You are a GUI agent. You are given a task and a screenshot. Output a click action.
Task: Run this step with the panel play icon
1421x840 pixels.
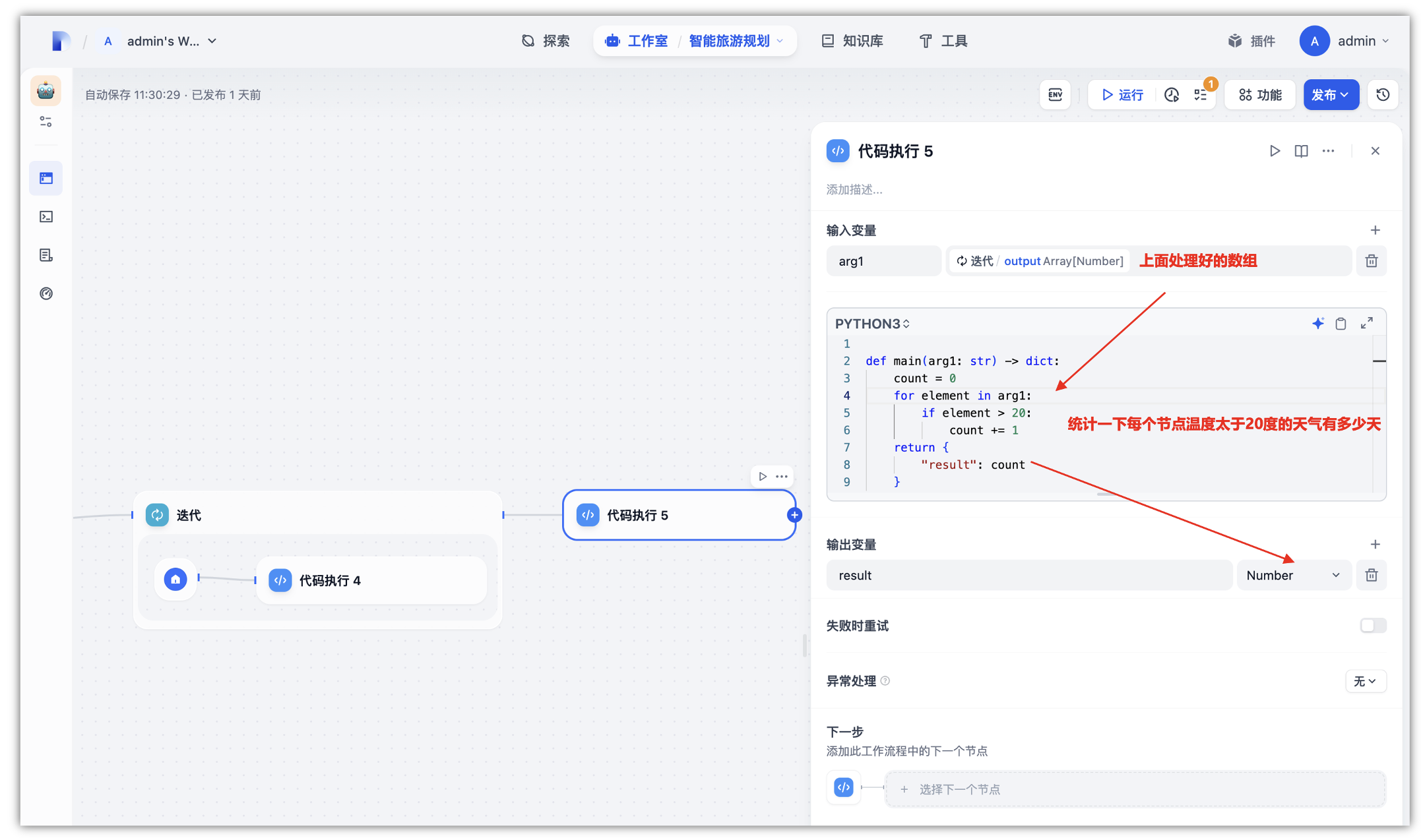pyautogui.click(x=1275, y=151)
